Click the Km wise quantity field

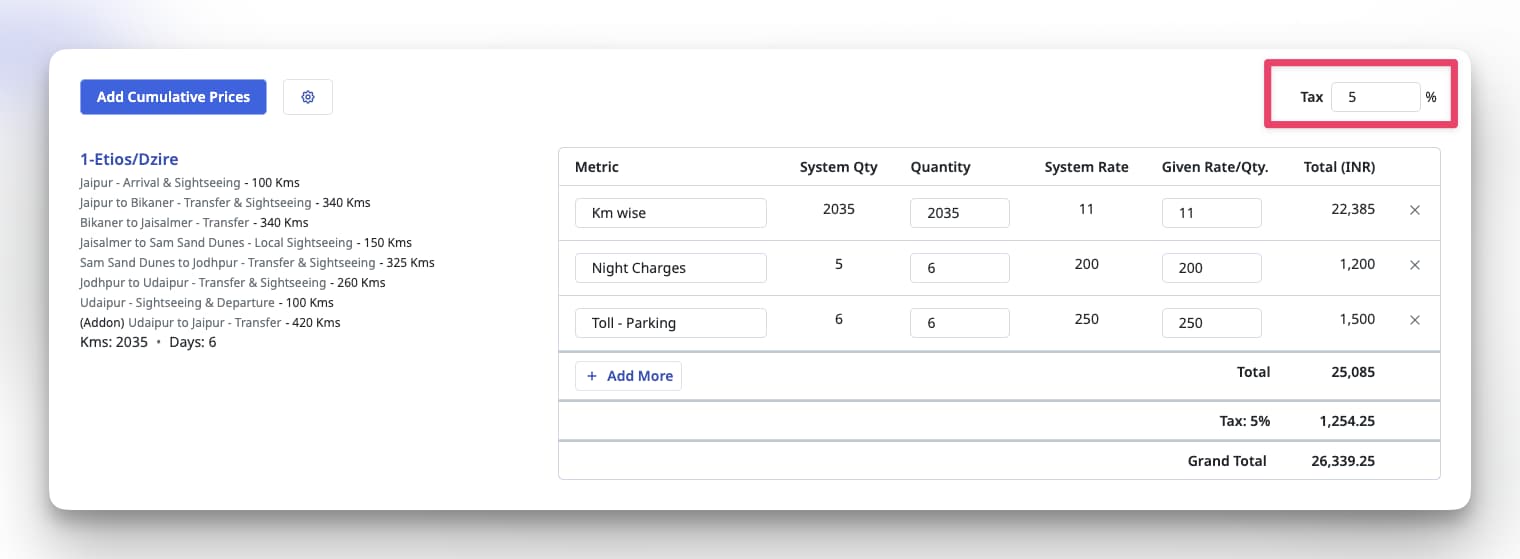959,213
